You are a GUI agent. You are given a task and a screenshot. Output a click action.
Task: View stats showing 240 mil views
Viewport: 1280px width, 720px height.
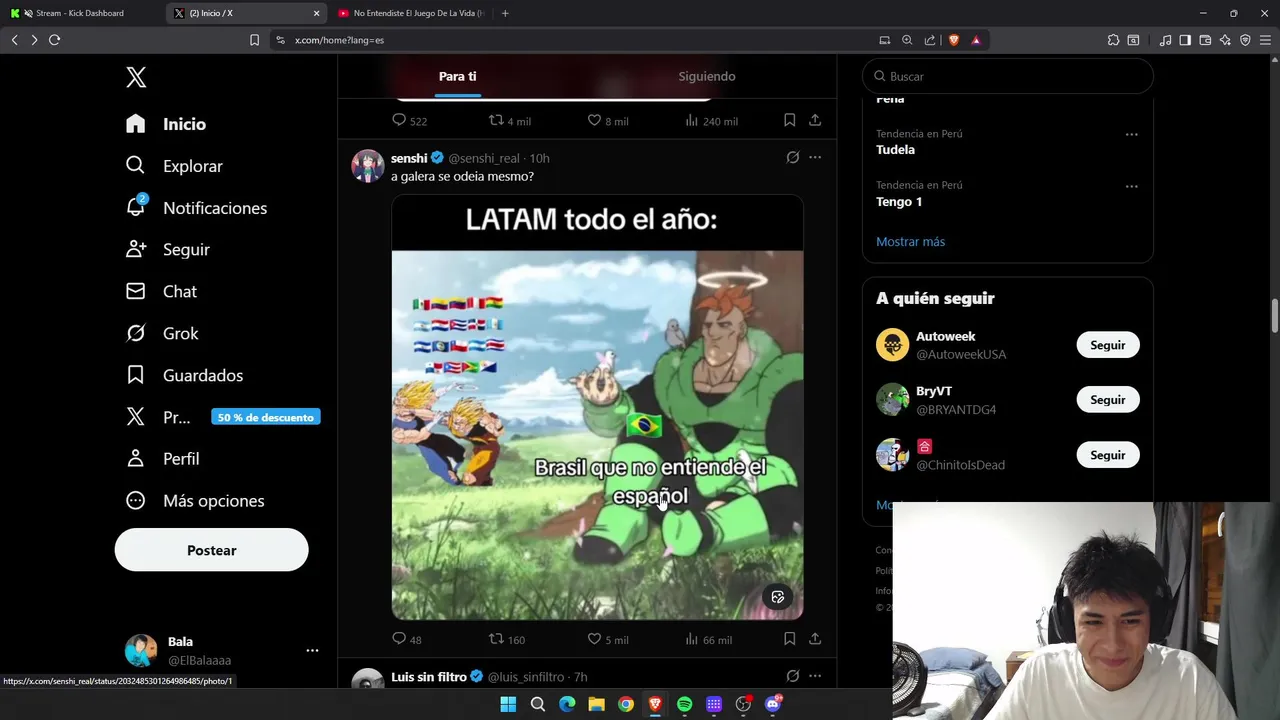(711, 120)
